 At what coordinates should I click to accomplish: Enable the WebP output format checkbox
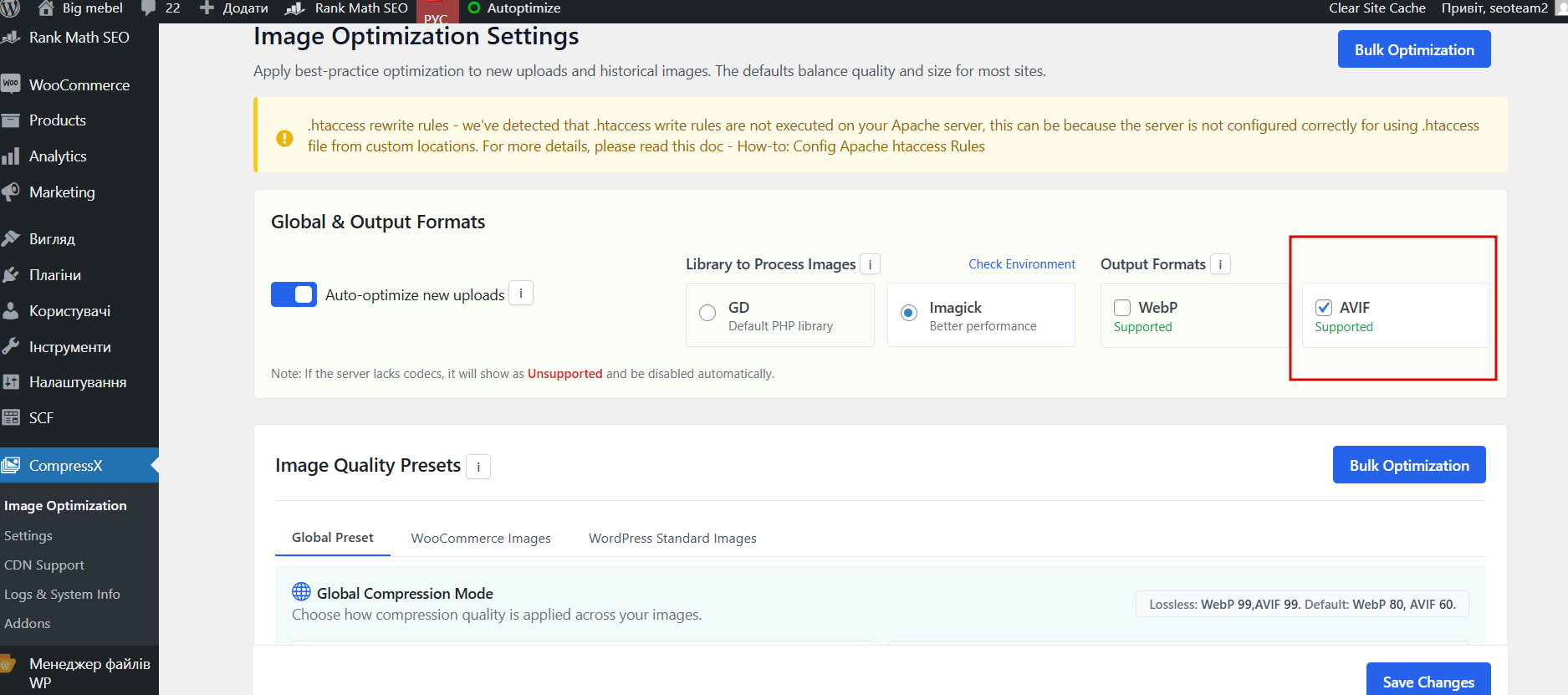[x=1122, y=308]
